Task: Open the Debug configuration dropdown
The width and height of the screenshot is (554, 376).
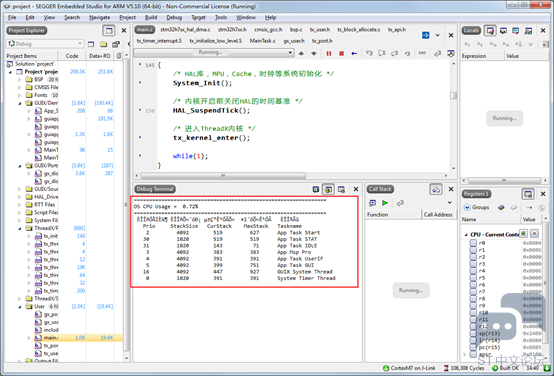Action: click(45, 44)
